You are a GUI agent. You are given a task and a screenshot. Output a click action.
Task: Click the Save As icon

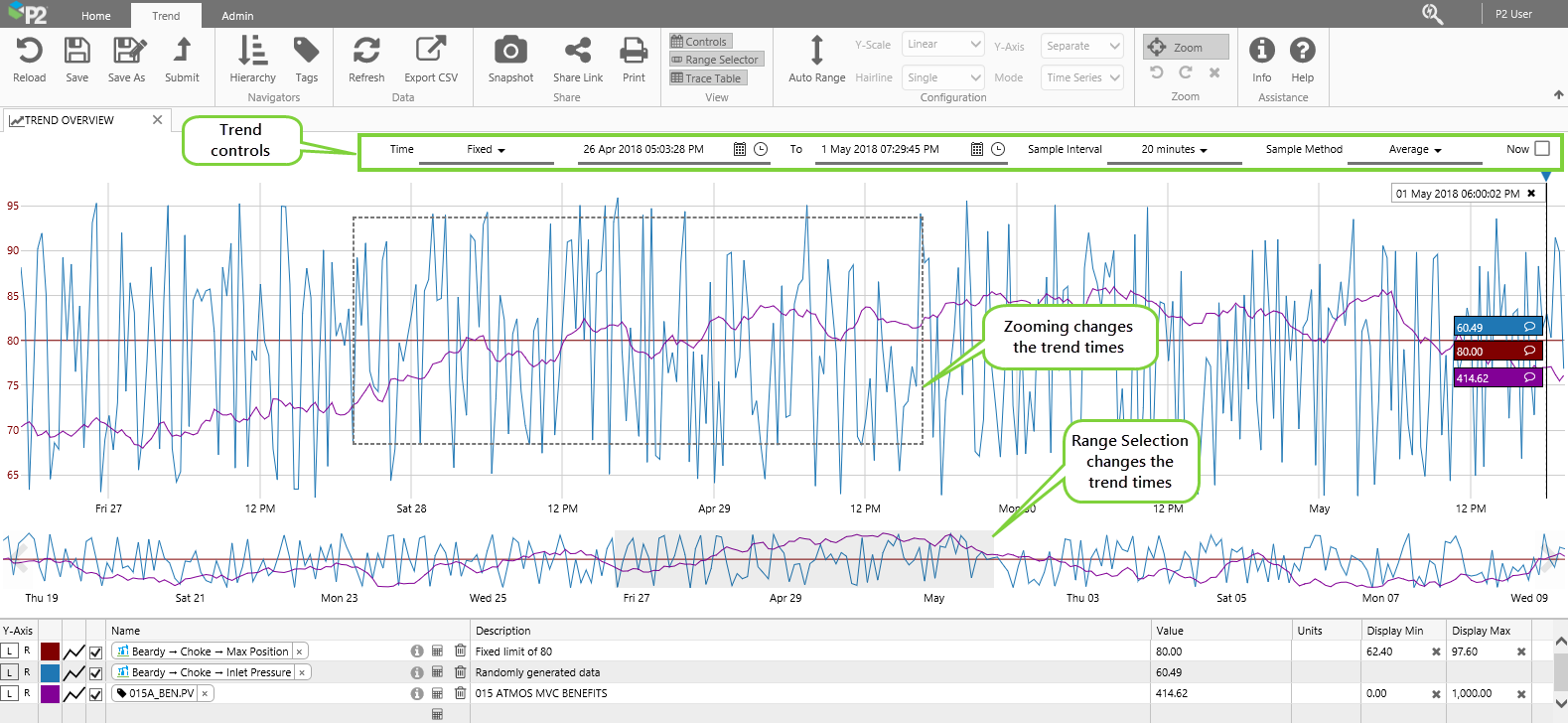pos(127,51)
